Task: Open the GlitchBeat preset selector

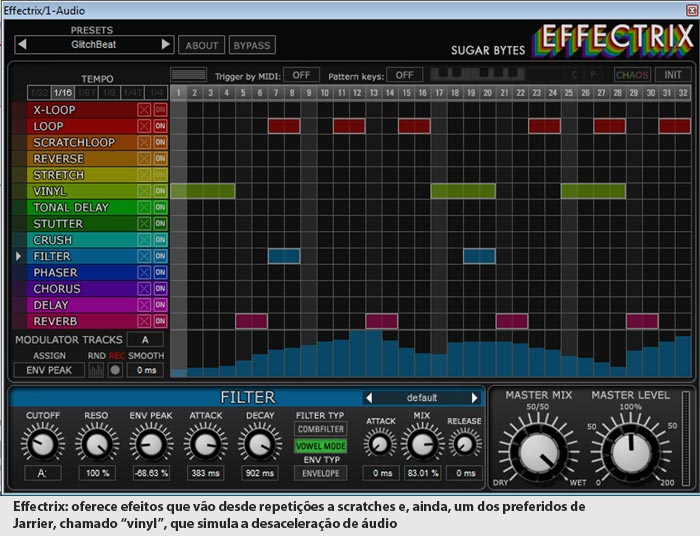Action: (x=94, y=45)
